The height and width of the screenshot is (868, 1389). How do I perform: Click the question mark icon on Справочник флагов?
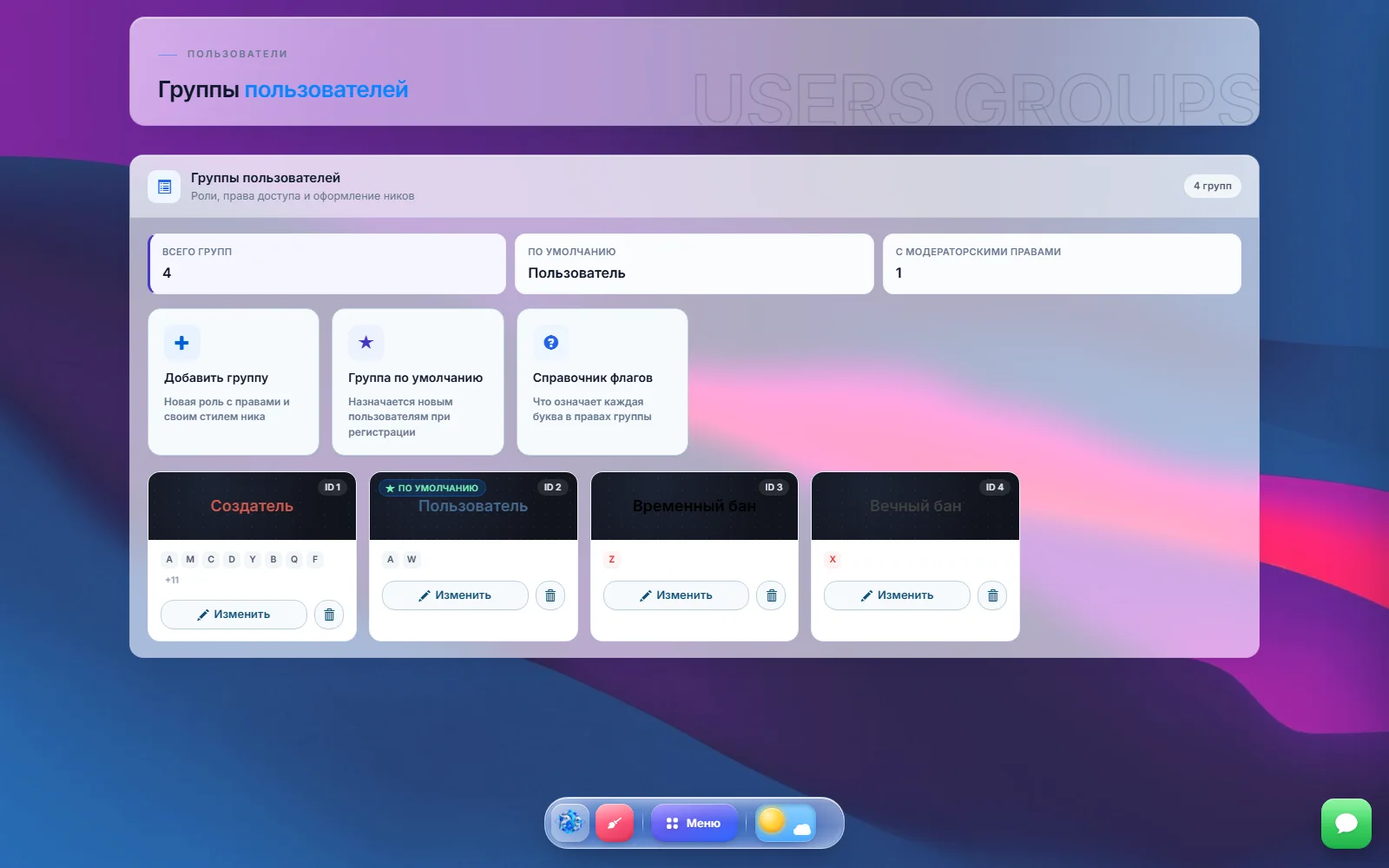click(550, 343)
